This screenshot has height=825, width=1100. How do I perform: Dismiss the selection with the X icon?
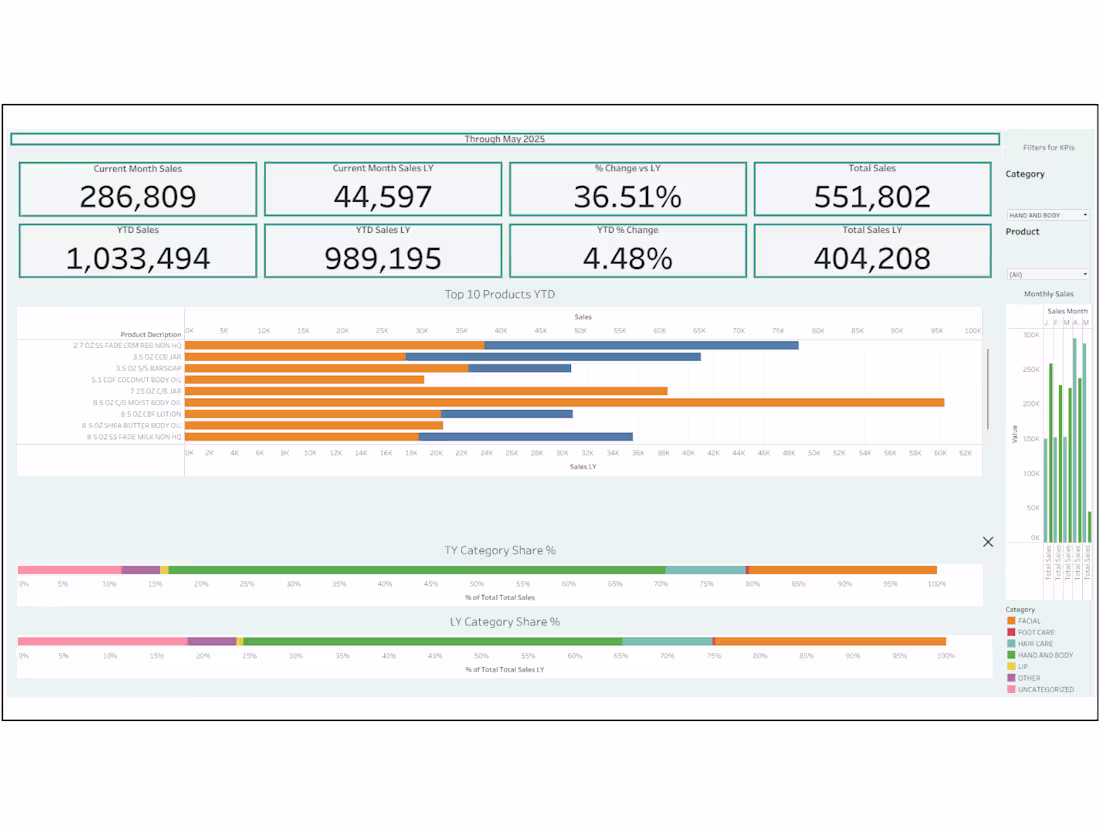point(988,541)
